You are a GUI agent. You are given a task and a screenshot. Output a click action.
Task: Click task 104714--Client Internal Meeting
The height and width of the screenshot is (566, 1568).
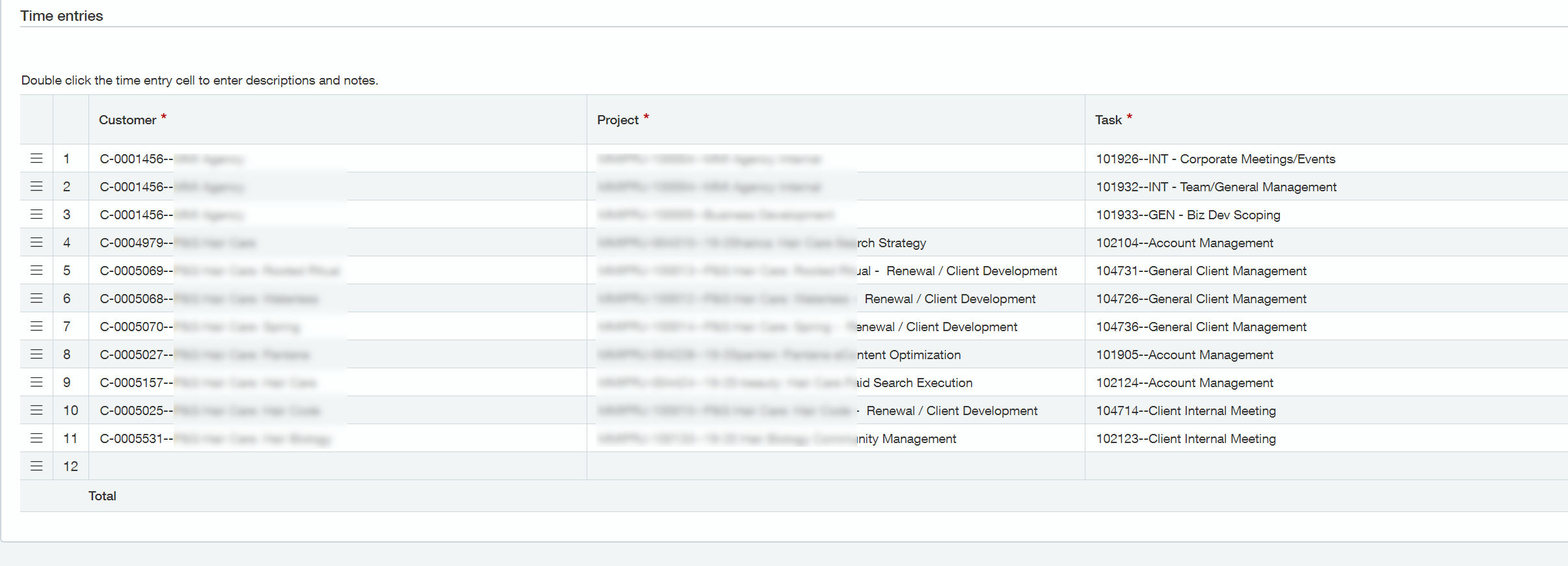pos(1186,411)
